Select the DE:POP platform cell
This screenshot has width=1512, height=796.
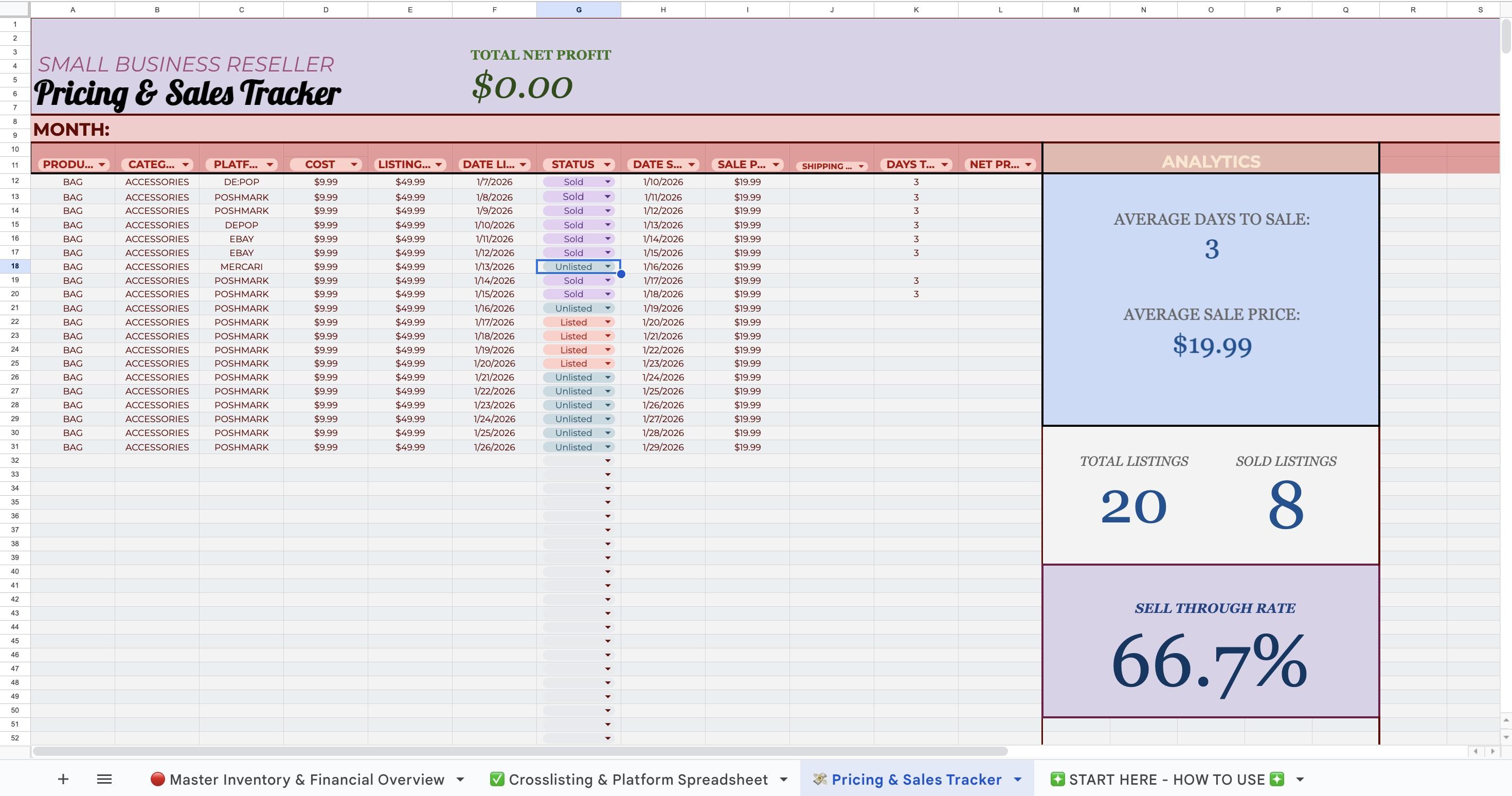[x=241, y=182]
